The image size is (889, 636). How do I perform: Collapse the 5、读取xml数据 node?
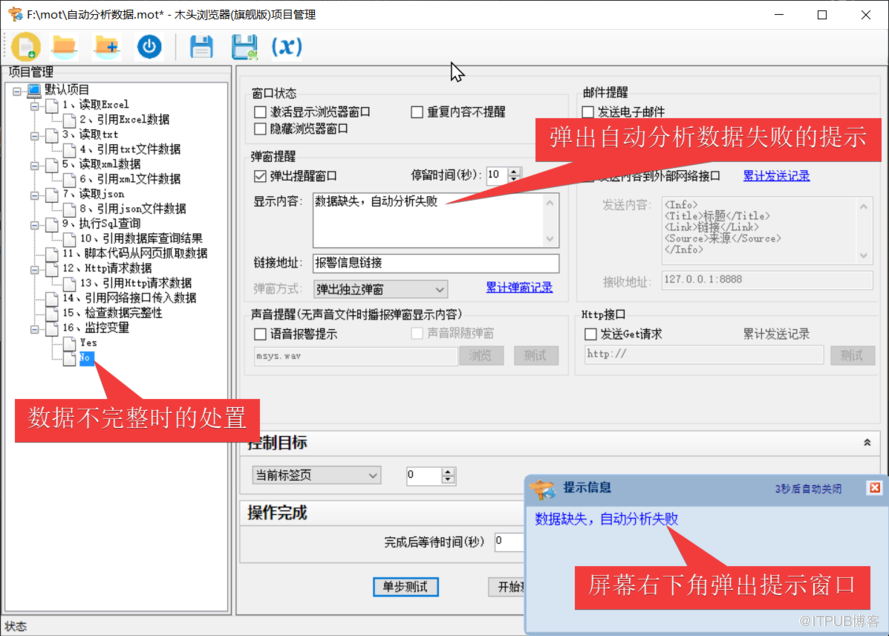pyautogui.click(x=35, y=166)
